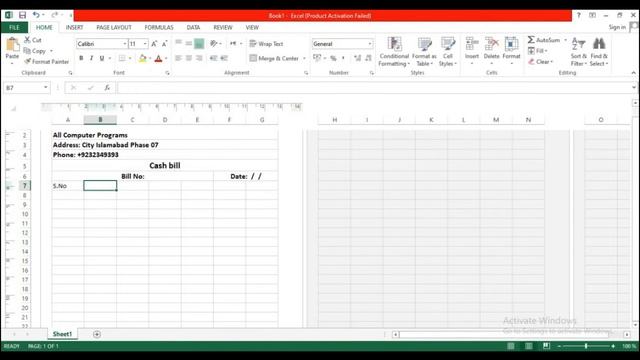The image size is (640, 360).
Task: Open Conditional Formatting
Action: [x=394, y=52]
